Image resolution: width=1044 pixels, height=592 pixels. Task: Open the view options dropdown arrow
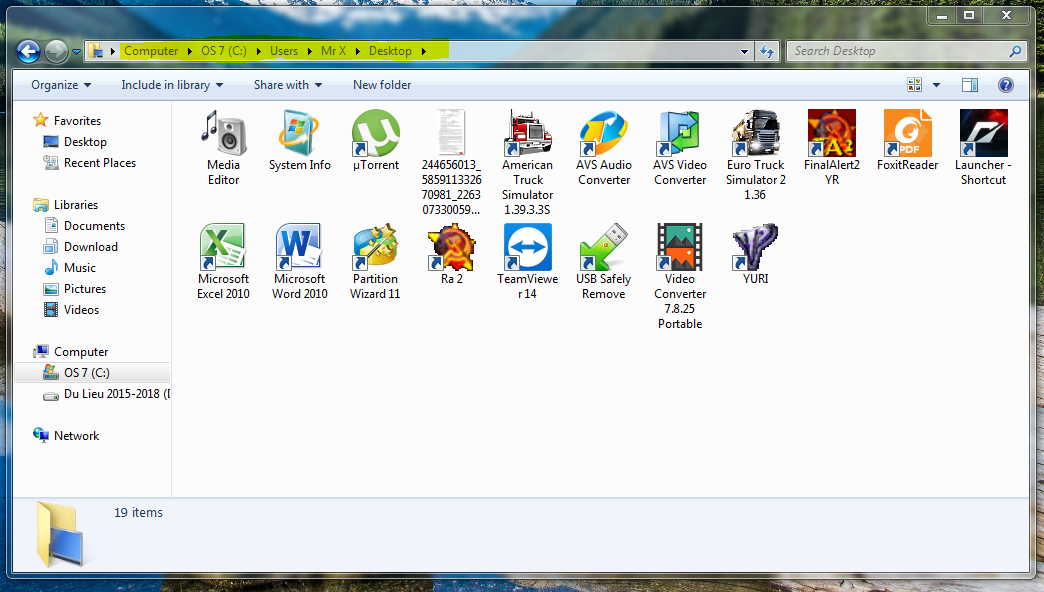point(936,85)
